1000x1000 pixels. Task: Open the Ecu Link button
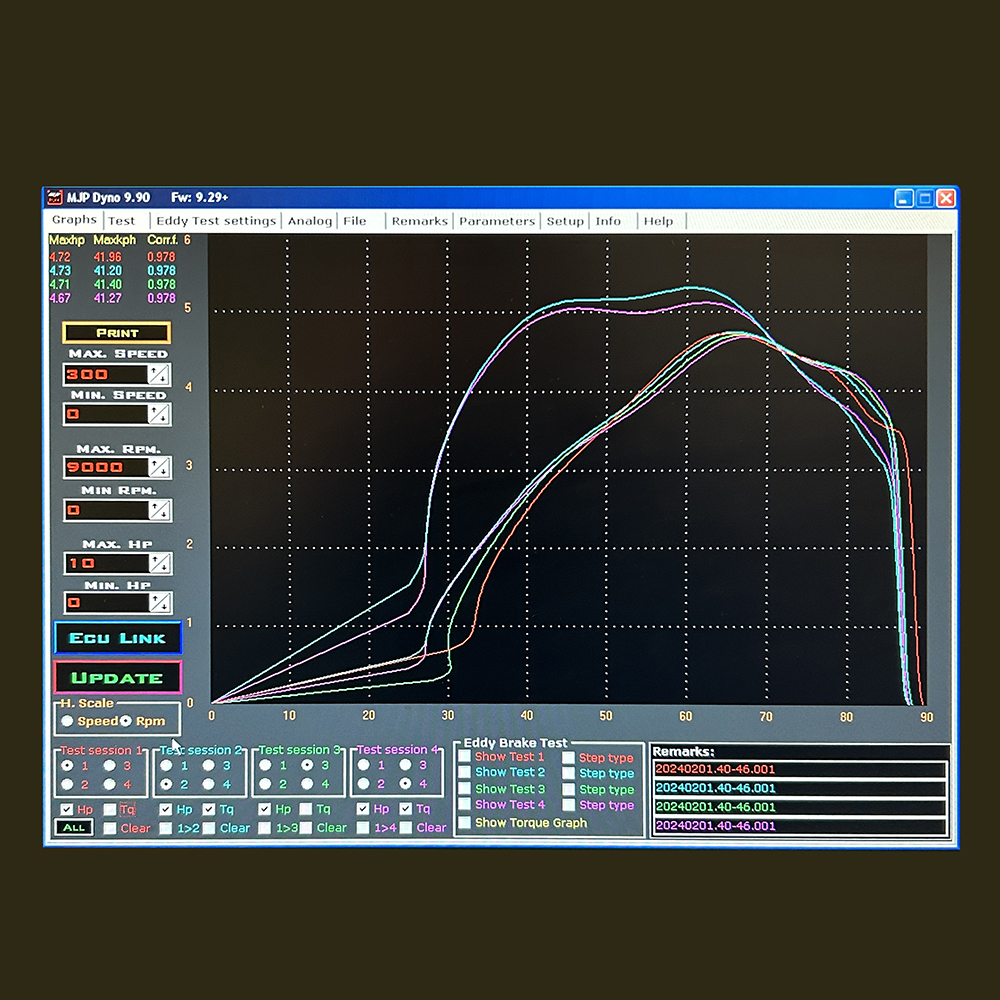[117, 638]
